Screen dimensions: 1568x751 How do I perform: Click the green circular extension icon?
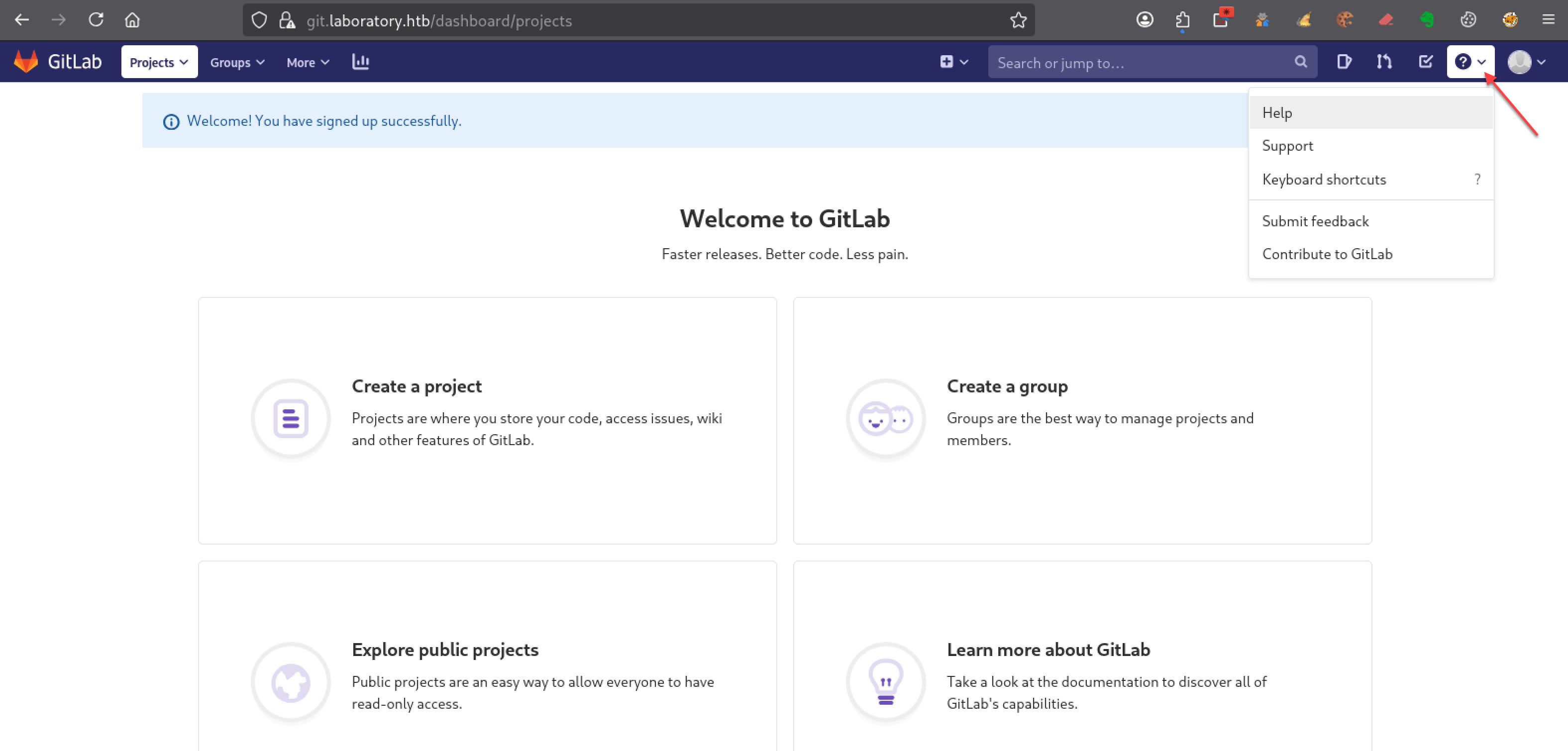tap(1427, 20)
